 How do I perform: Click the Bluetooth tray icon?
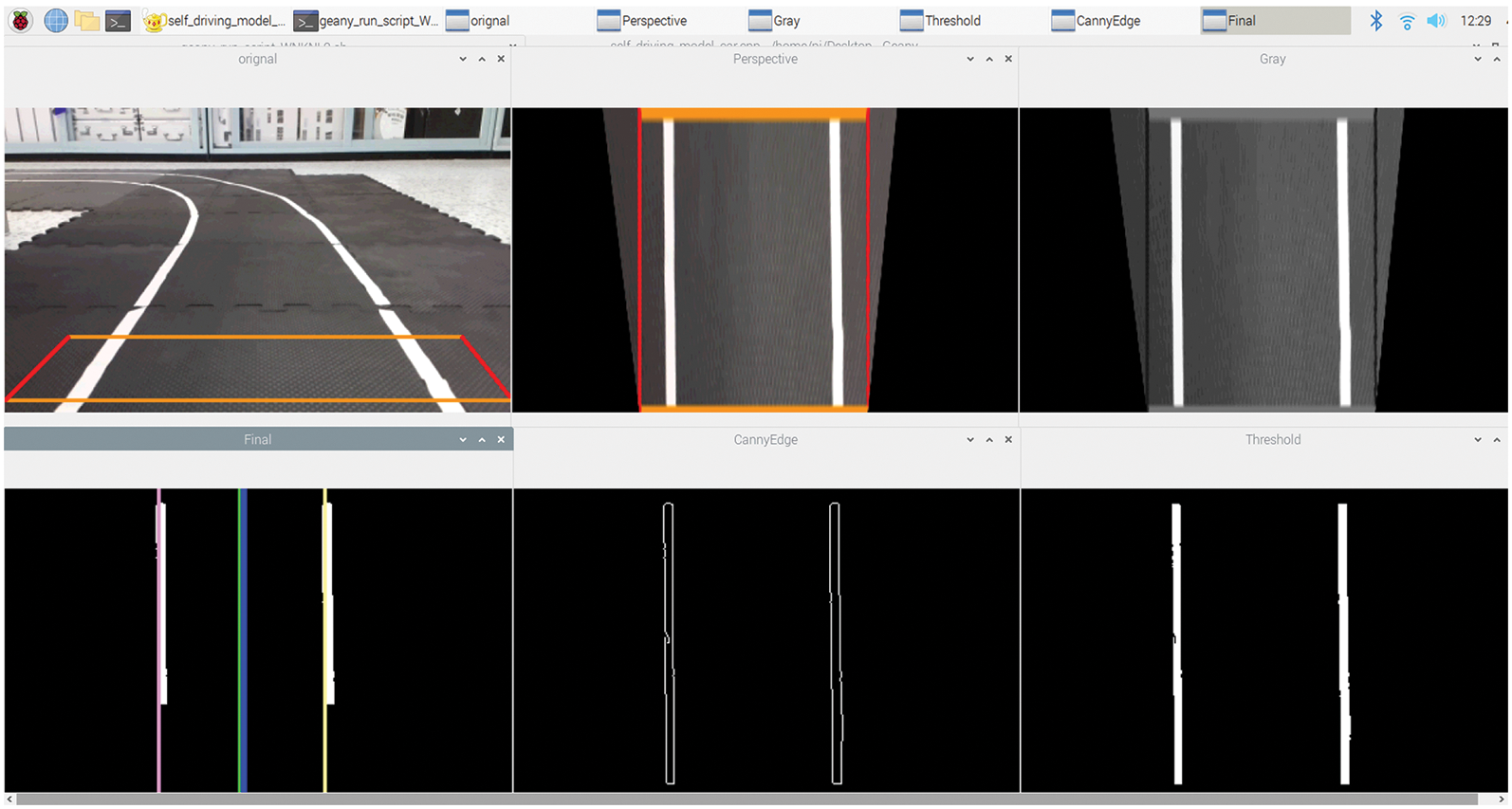click(1375, 20)
